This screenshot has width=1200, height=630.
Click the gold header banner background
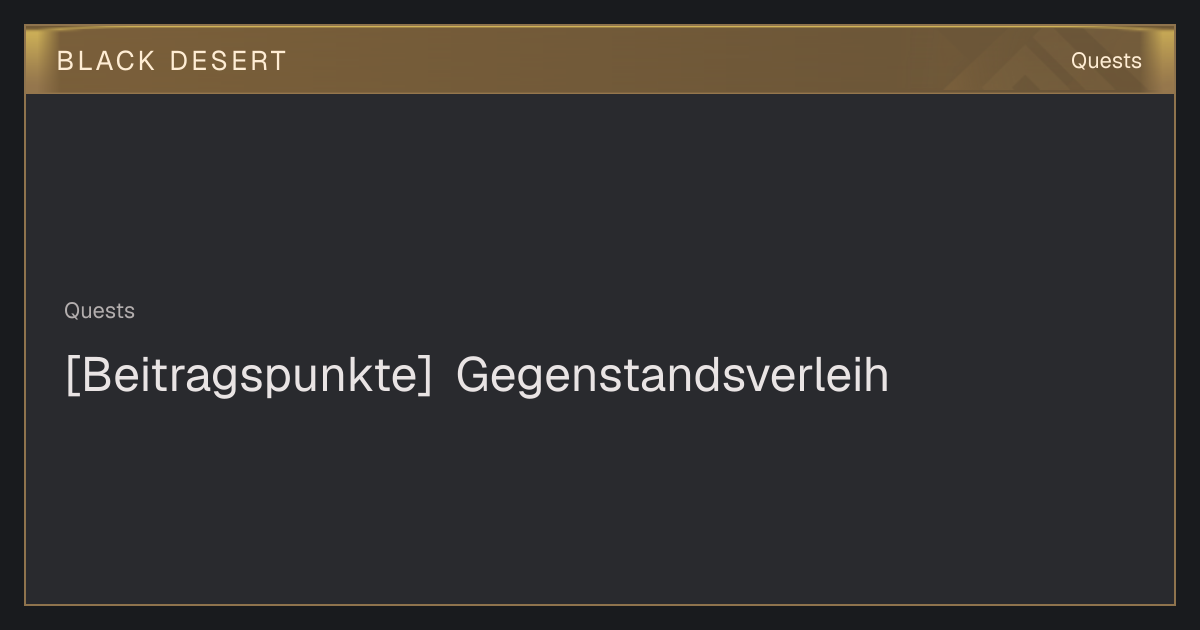(x=600, y=60)
